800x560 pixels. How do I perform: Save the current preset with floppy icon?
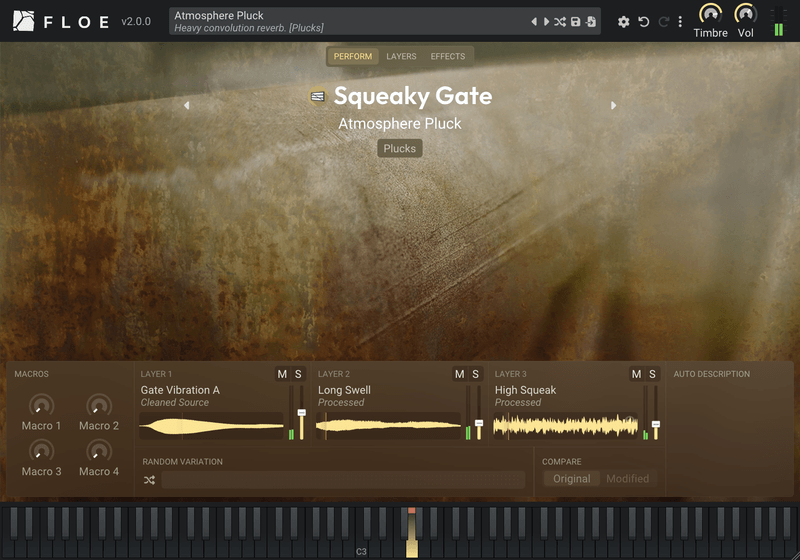(x=576, y=21)
